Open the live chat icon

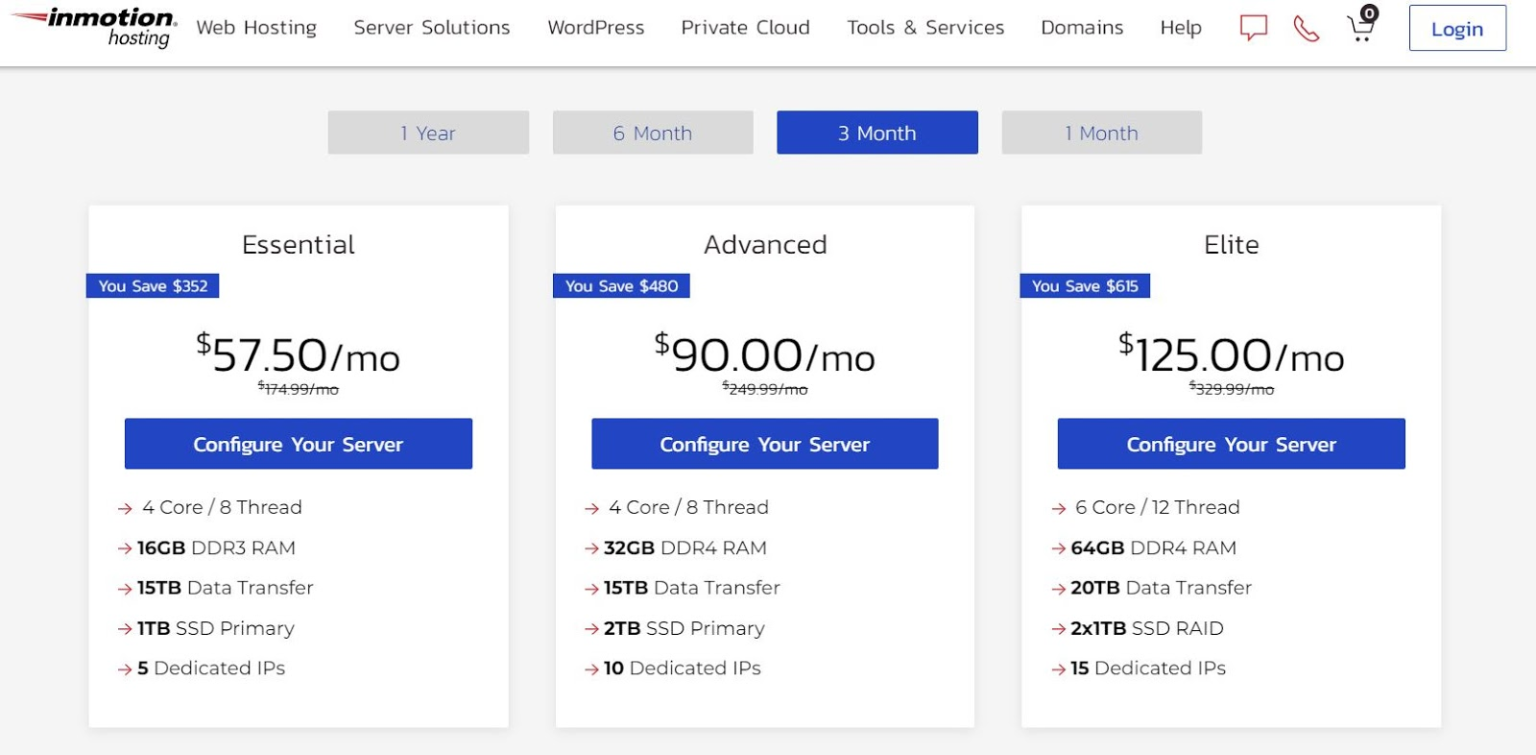1252,28
